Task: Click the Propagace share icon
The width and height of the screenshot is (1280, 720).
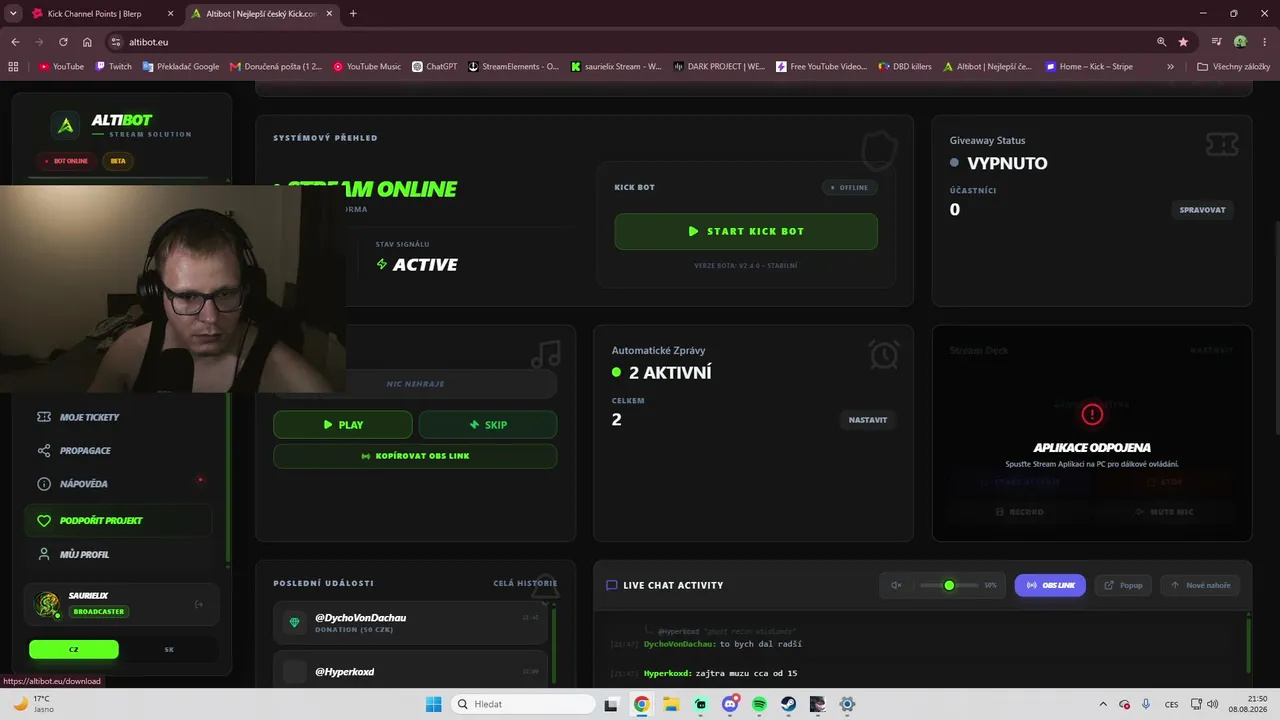Action: (x=43, y=451)
